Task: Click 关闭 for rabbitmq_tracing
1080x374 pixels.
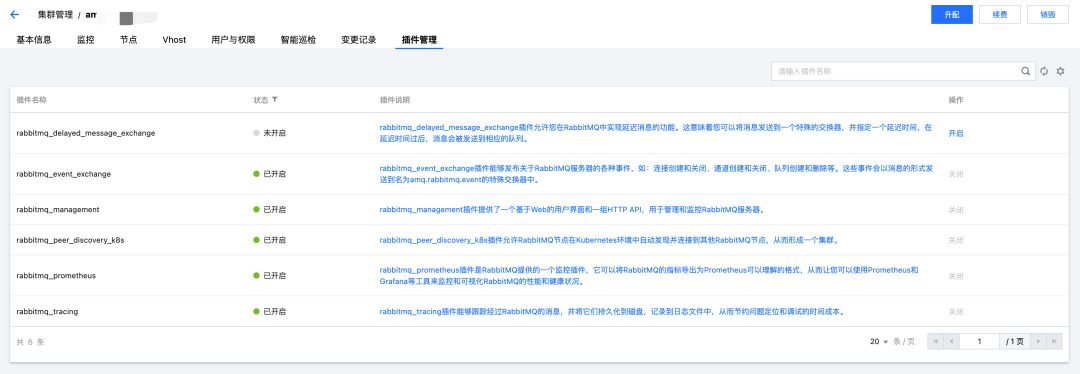Action: coord(956,311)
